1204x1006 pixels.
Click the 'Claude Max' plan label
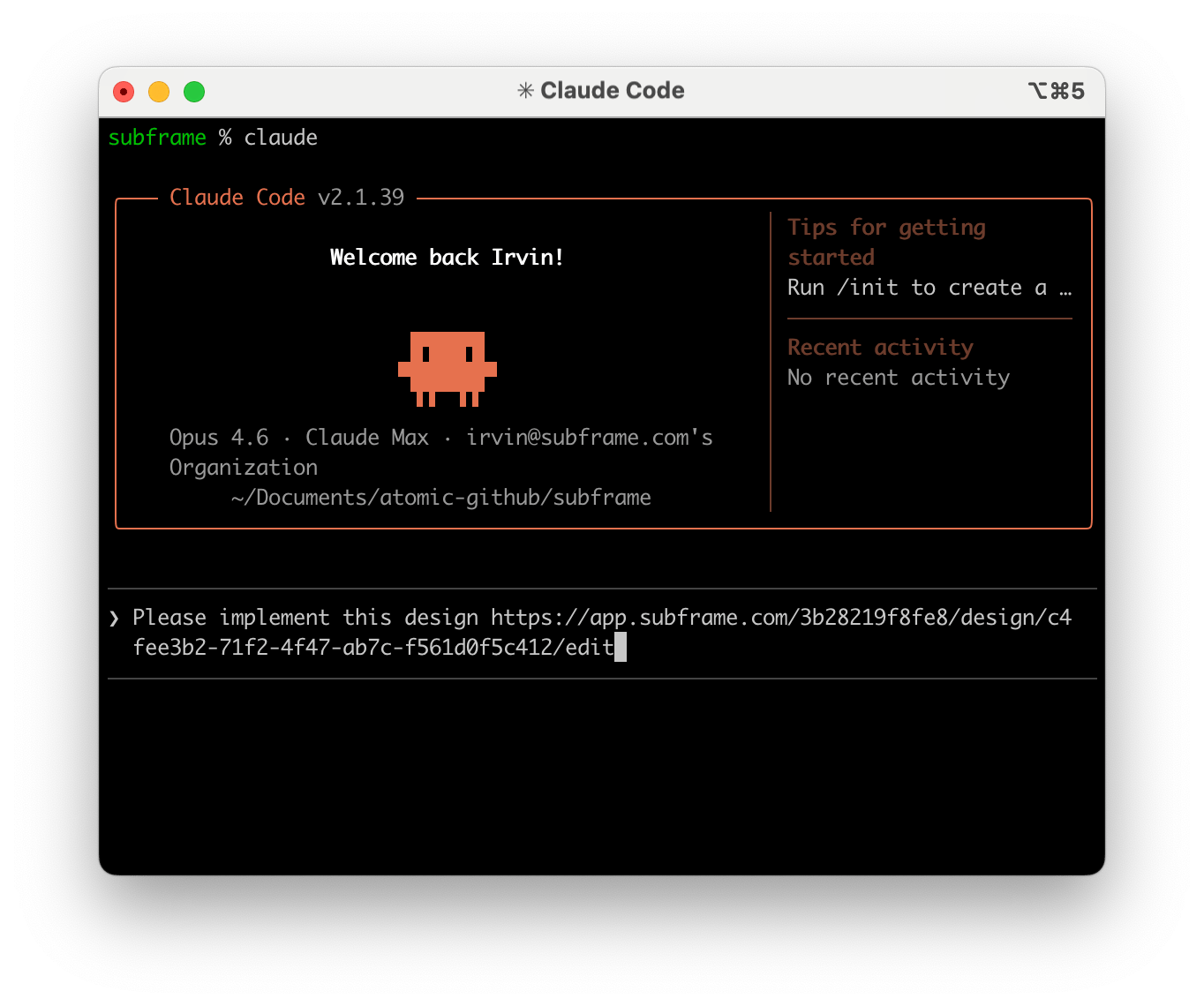tap(367, 438)
